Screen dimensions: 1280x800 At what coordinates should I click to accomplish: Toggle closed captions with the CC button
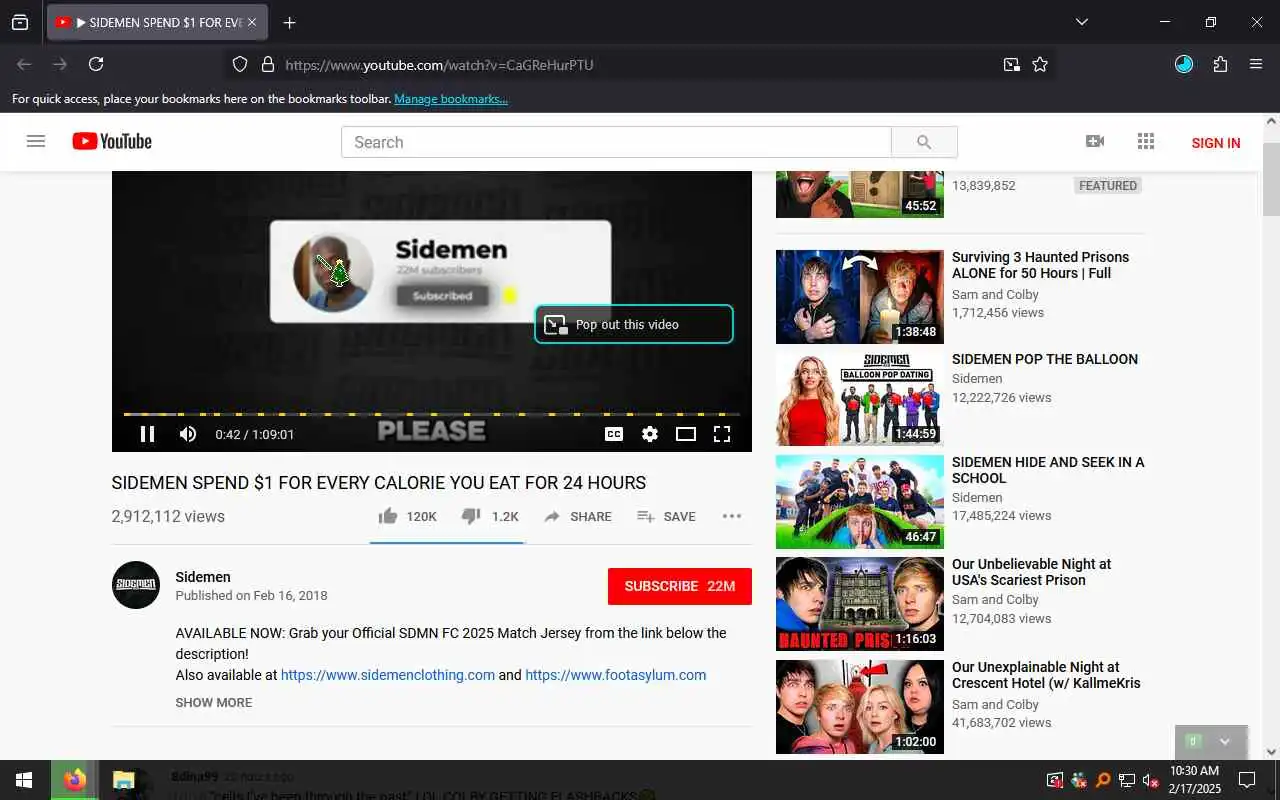click(614, 434)
